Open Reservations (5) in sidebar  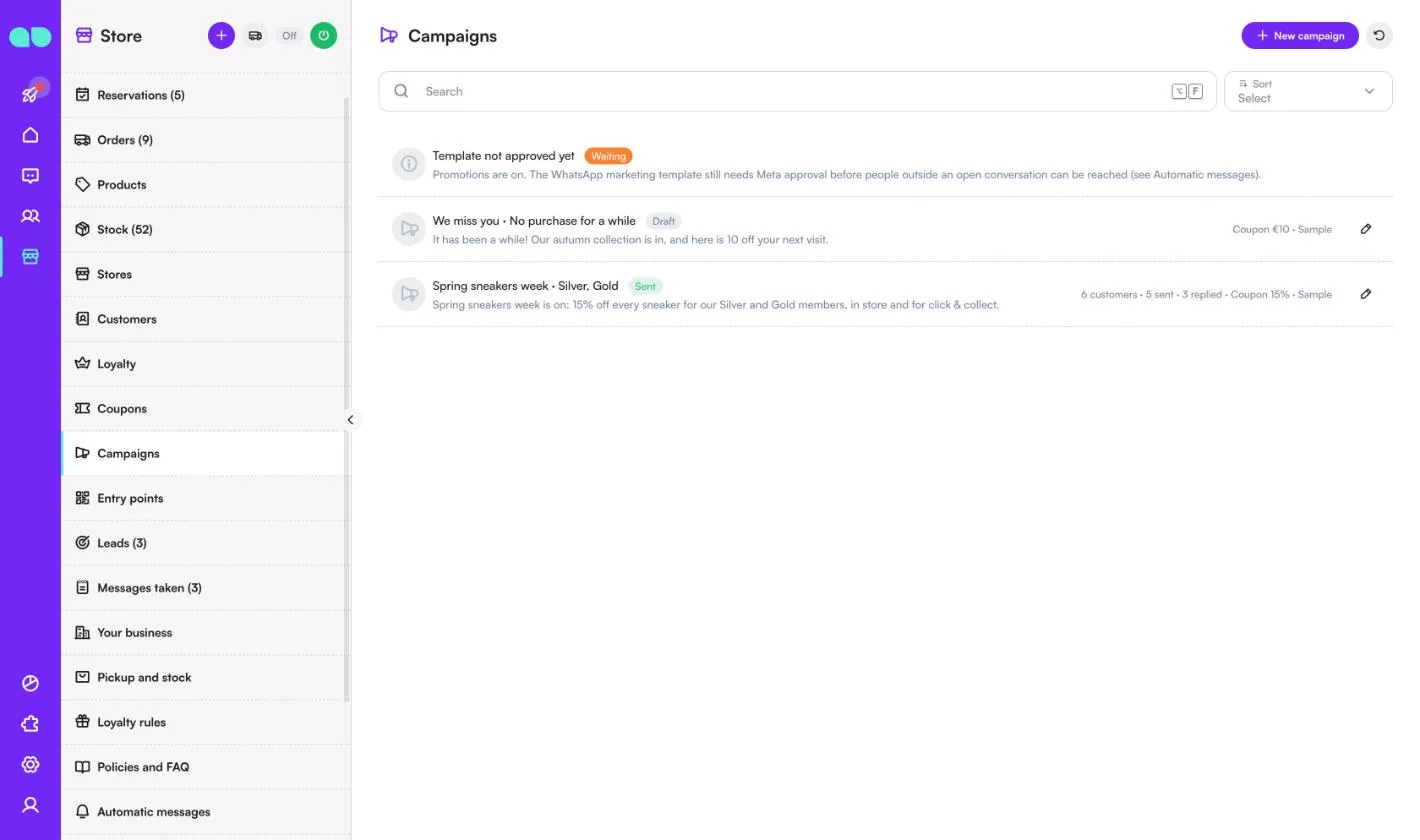click(x=204, y=95)
